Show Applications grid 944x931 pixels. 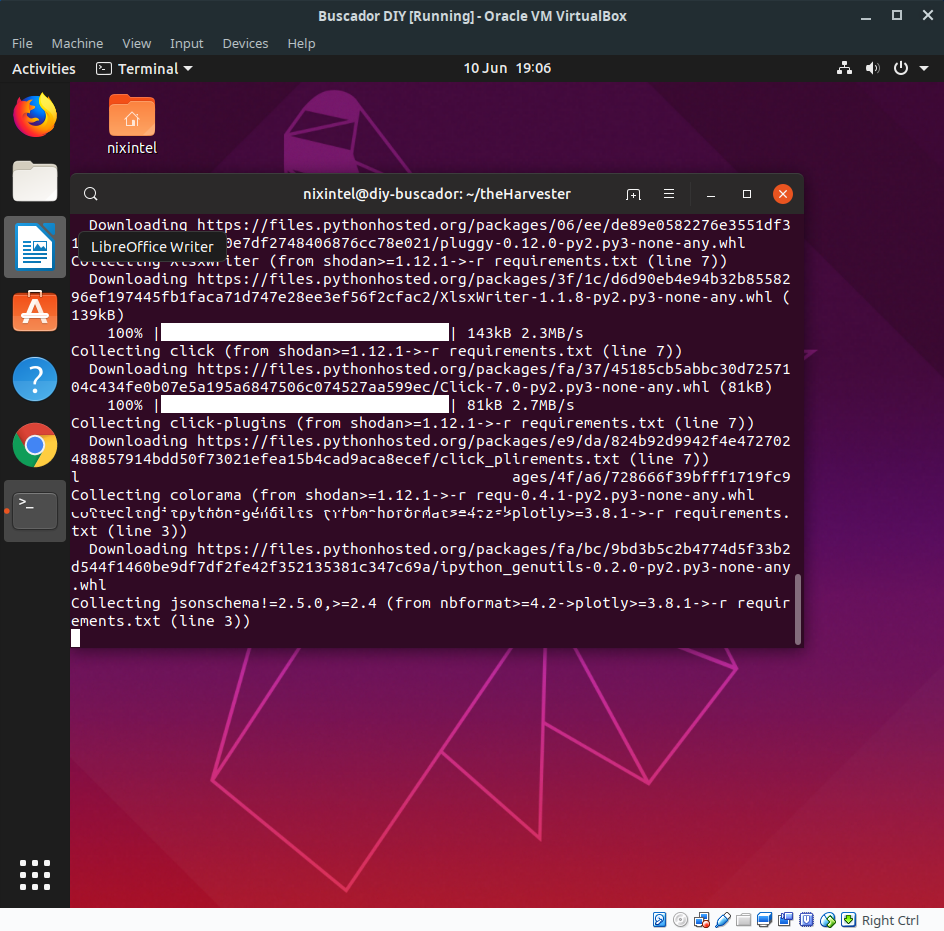(35, 874)
